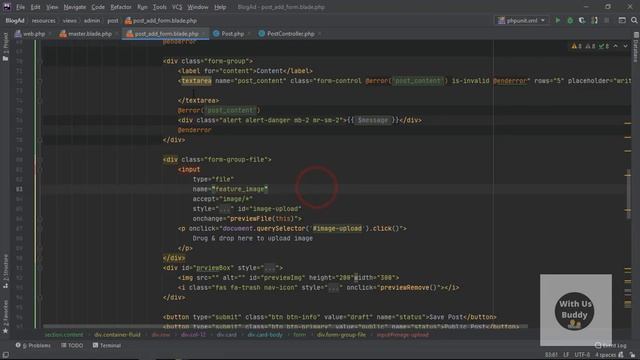Open the Refactor menu
Image resolution: width=640 pixels, height=360 pixels.
(121, 7)
